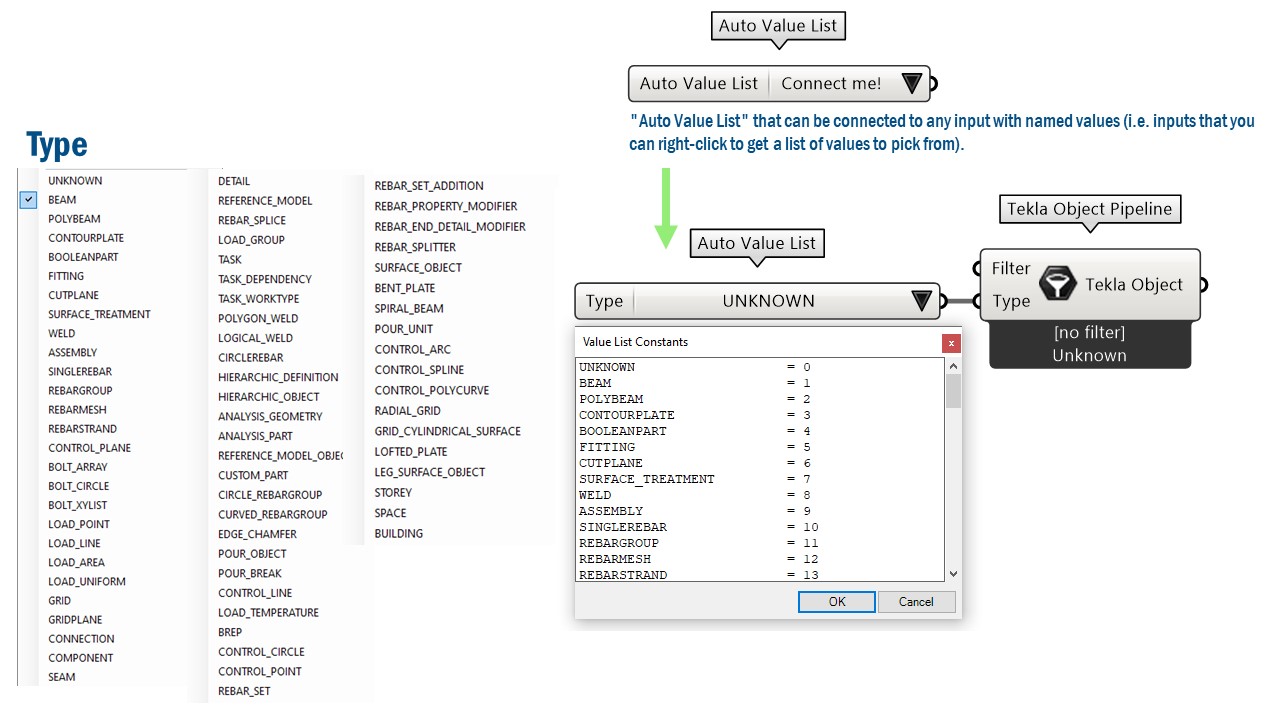Choose LOAD_POINT from the Type menu

tap(79, 524)
